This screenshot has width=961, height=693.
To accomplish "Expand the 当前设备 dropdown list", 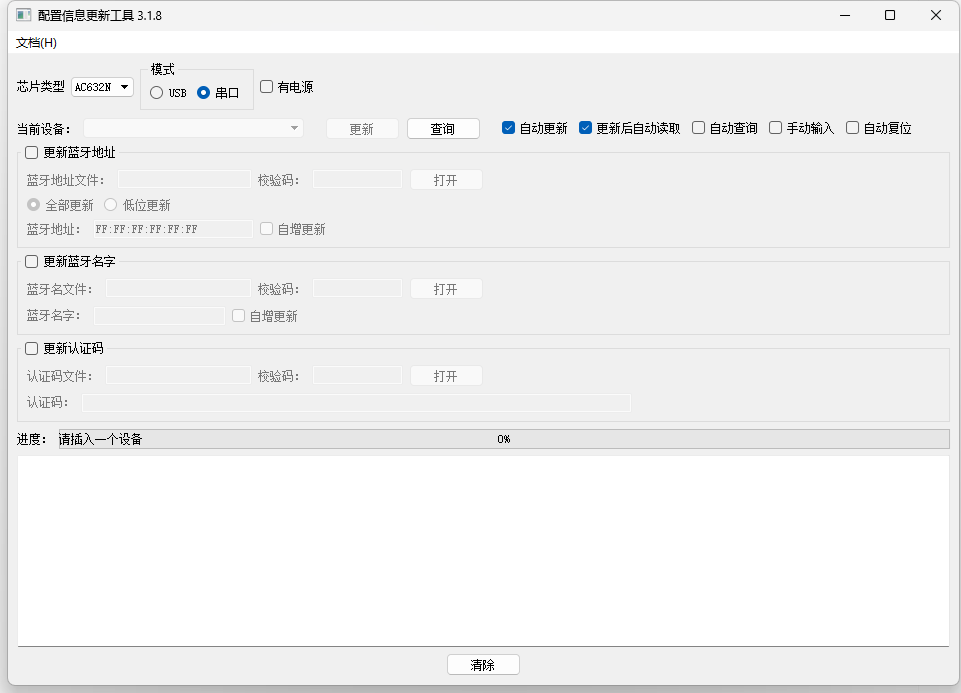I will click(x=194, y=128).
